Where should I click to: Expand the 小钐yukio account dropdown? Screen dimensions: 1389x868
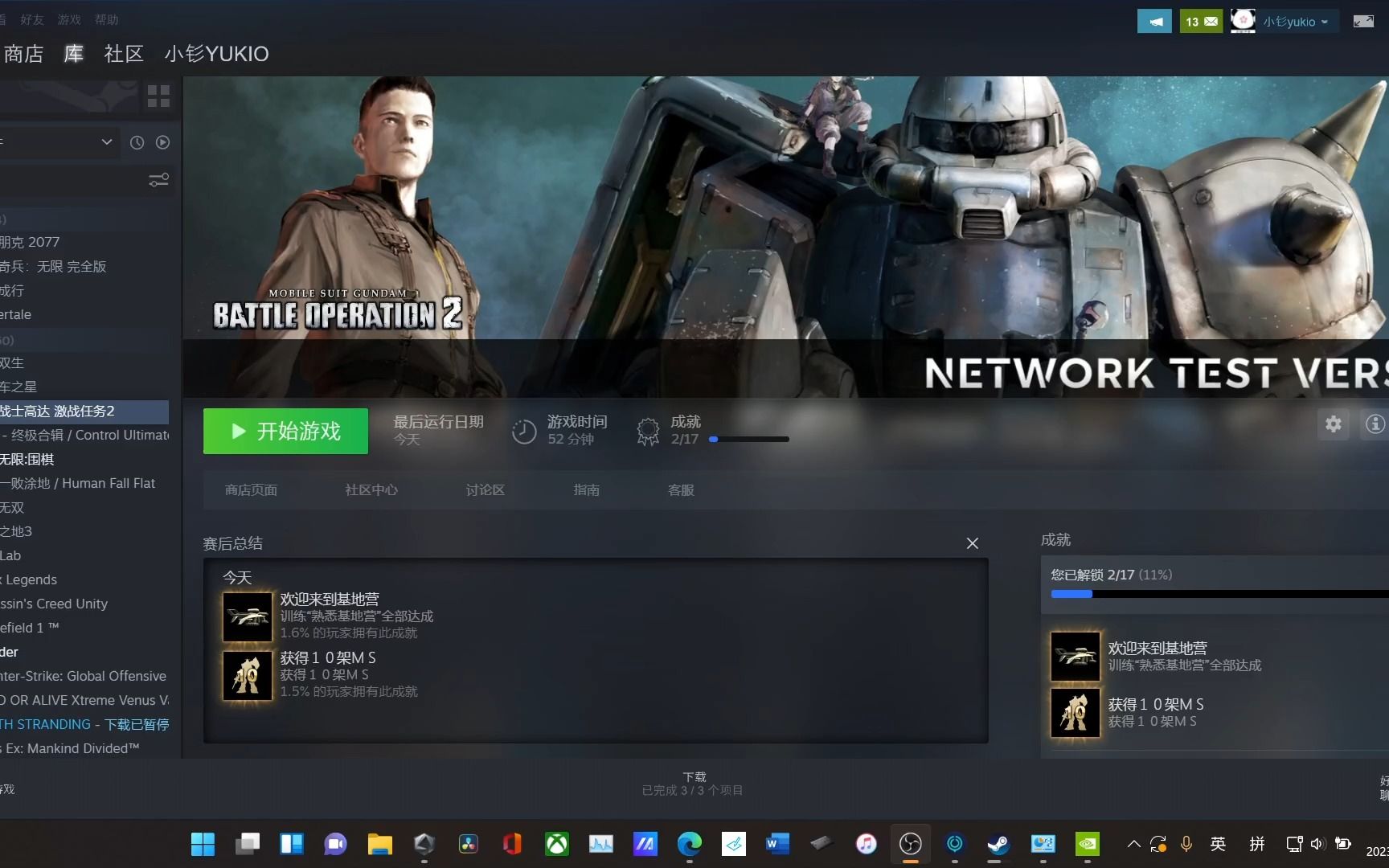coord(1296,22)
